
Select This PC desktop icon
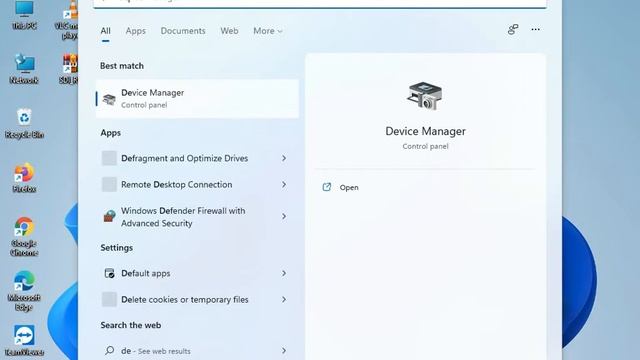(x=24, y=15)
